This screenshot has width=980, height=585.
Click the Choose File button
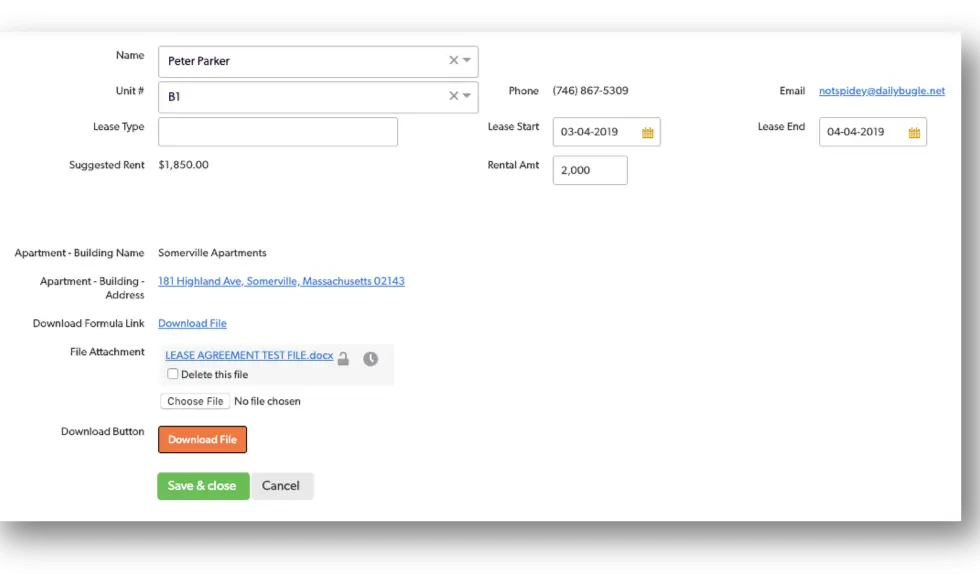pos(195,401)
